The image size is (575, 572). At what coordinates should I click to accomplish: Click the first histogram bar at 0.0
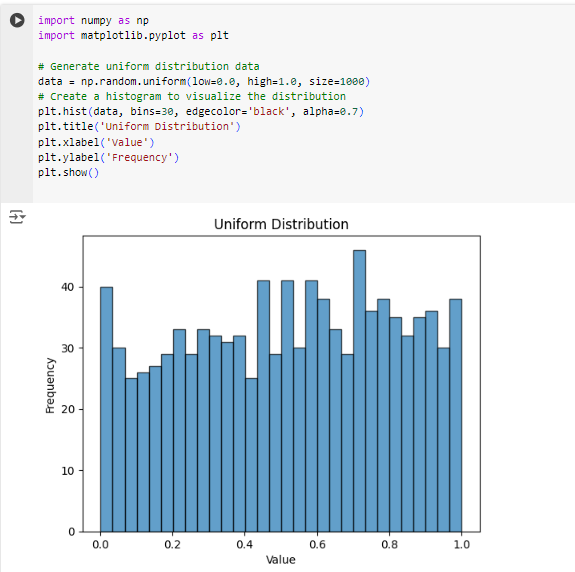point(106,409)
